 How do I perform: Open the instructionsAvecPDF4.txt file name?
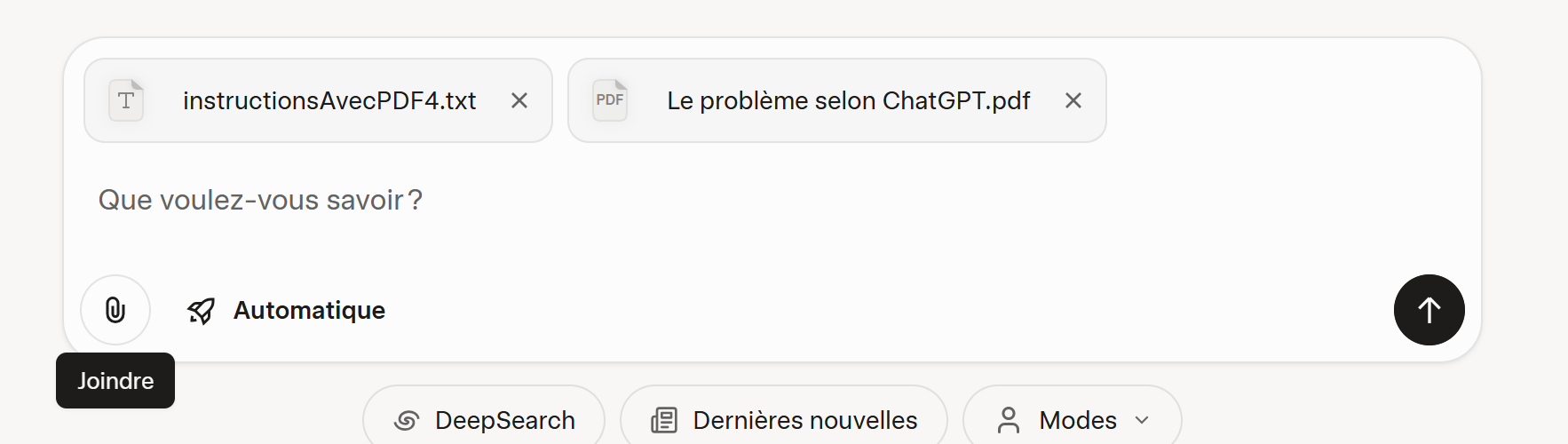329,101
